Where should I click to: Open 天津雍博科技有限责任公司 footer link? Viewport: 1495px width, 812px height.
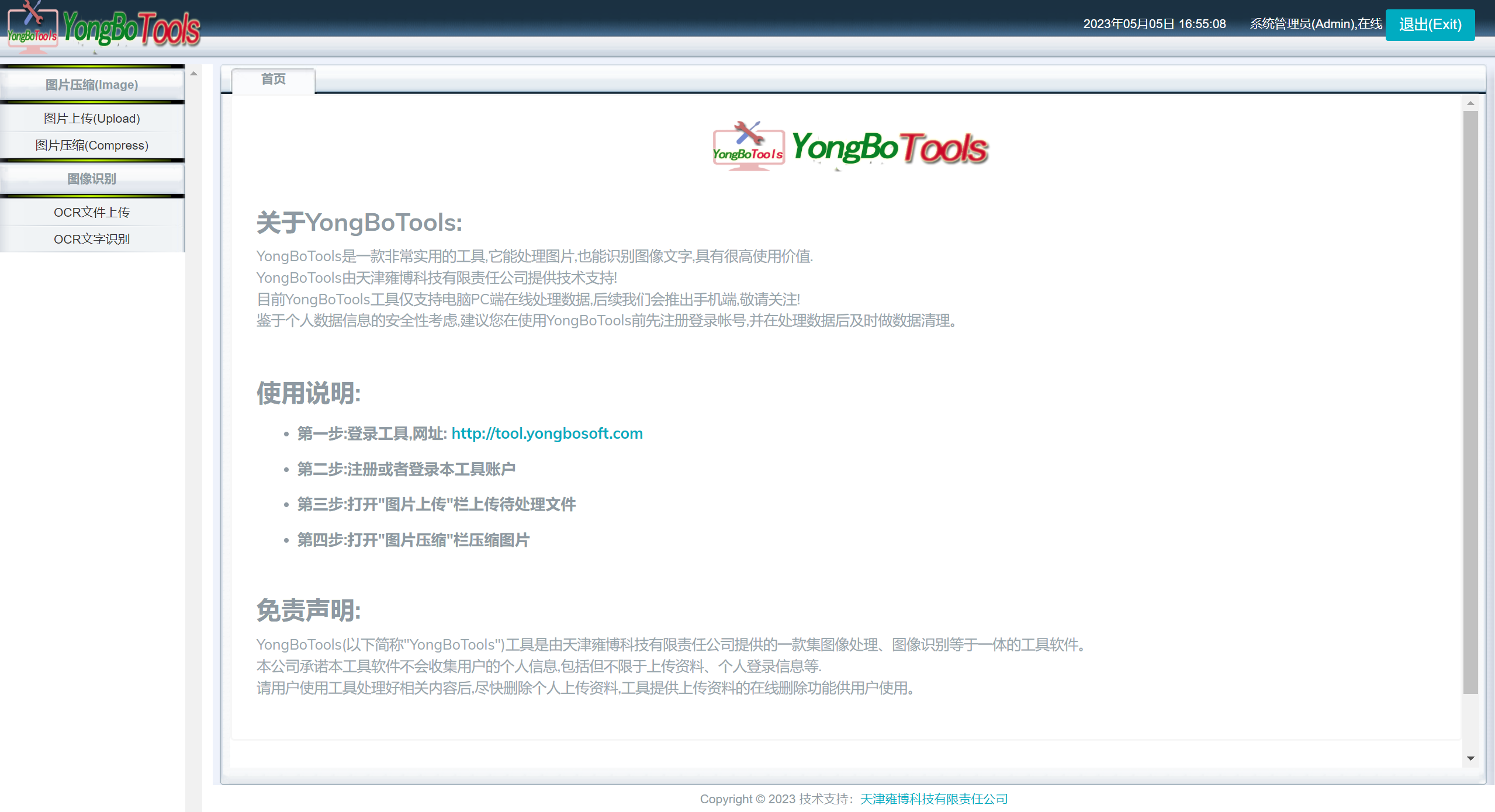tap(933, 799)
